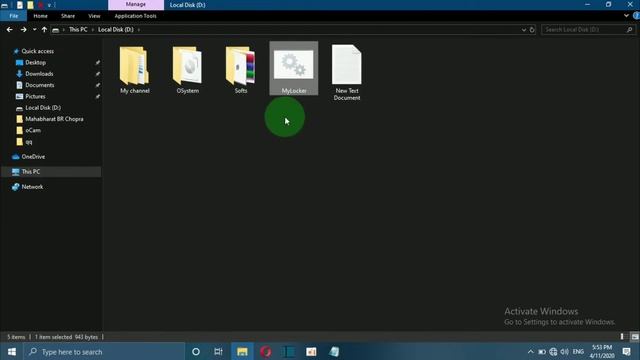The width and height of the screenshot is (640, 360).
Task: Open Task View from the taskbar
Action: (x=218, y=351)
